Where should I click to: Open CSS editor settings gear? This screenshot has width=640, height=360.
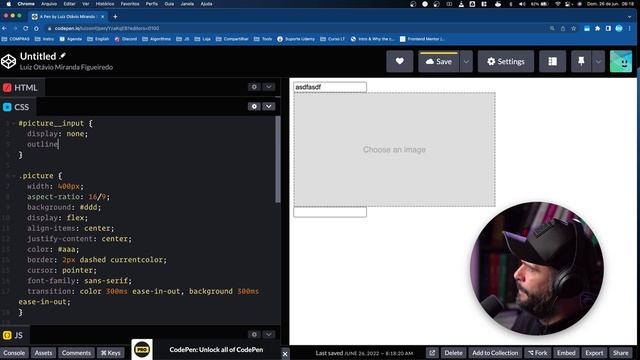[x=254, y=107]
